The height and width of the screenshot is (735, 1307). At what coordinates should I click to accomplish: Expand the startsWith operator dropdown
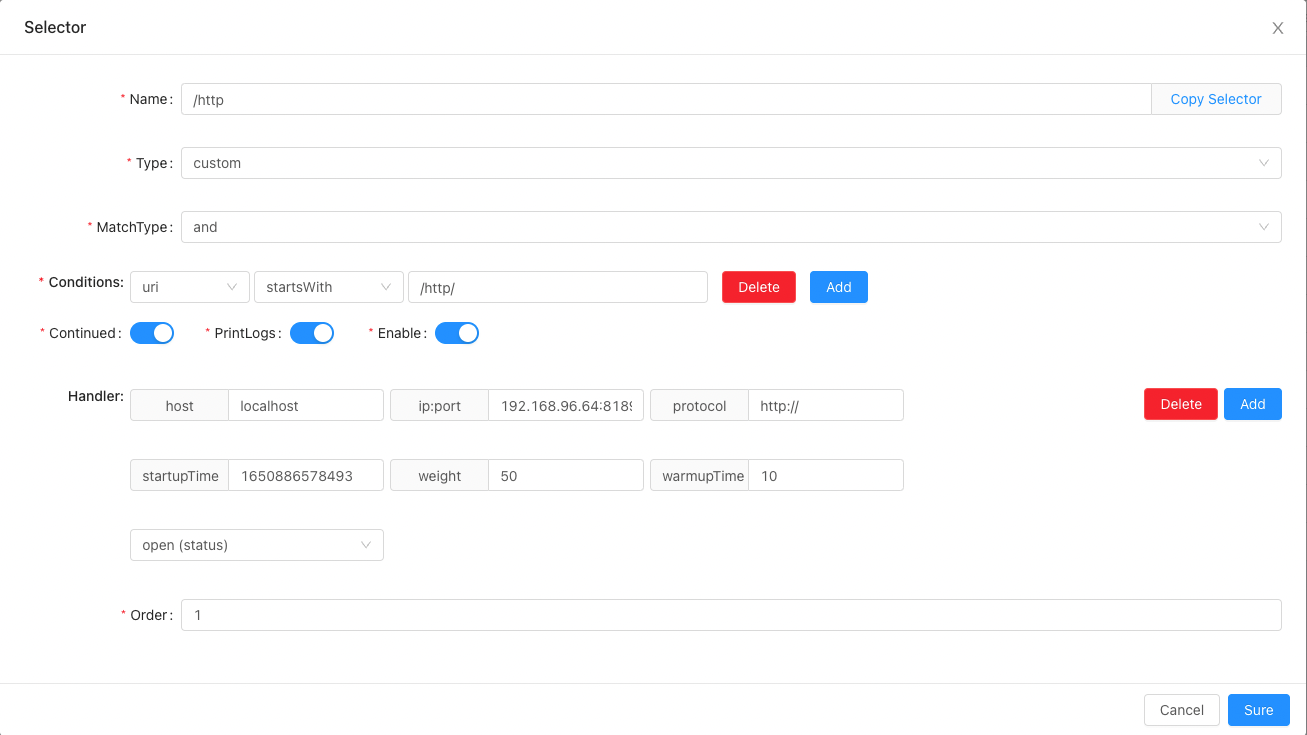(x=328, y=287)
